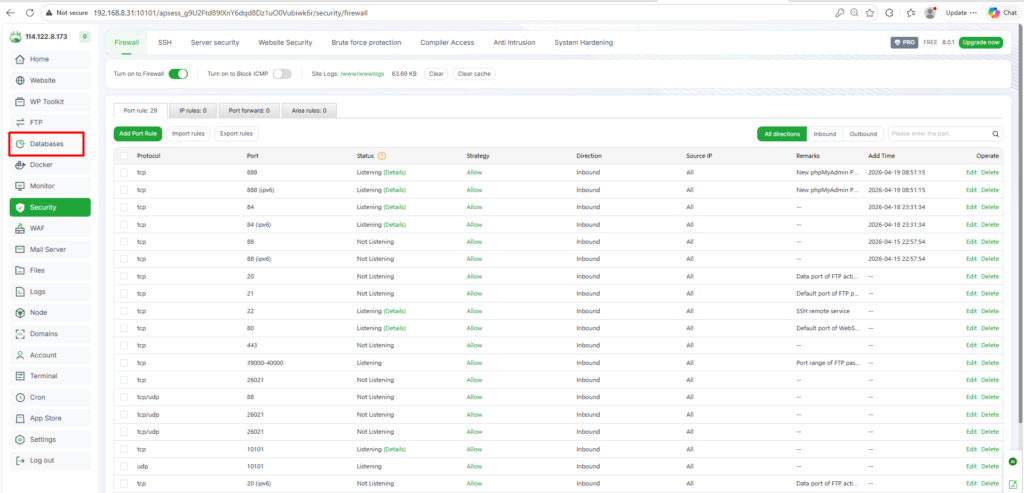The image size is (1024, 493).
Task: Open the Databases sidebar icon
Action: [21, 144]
